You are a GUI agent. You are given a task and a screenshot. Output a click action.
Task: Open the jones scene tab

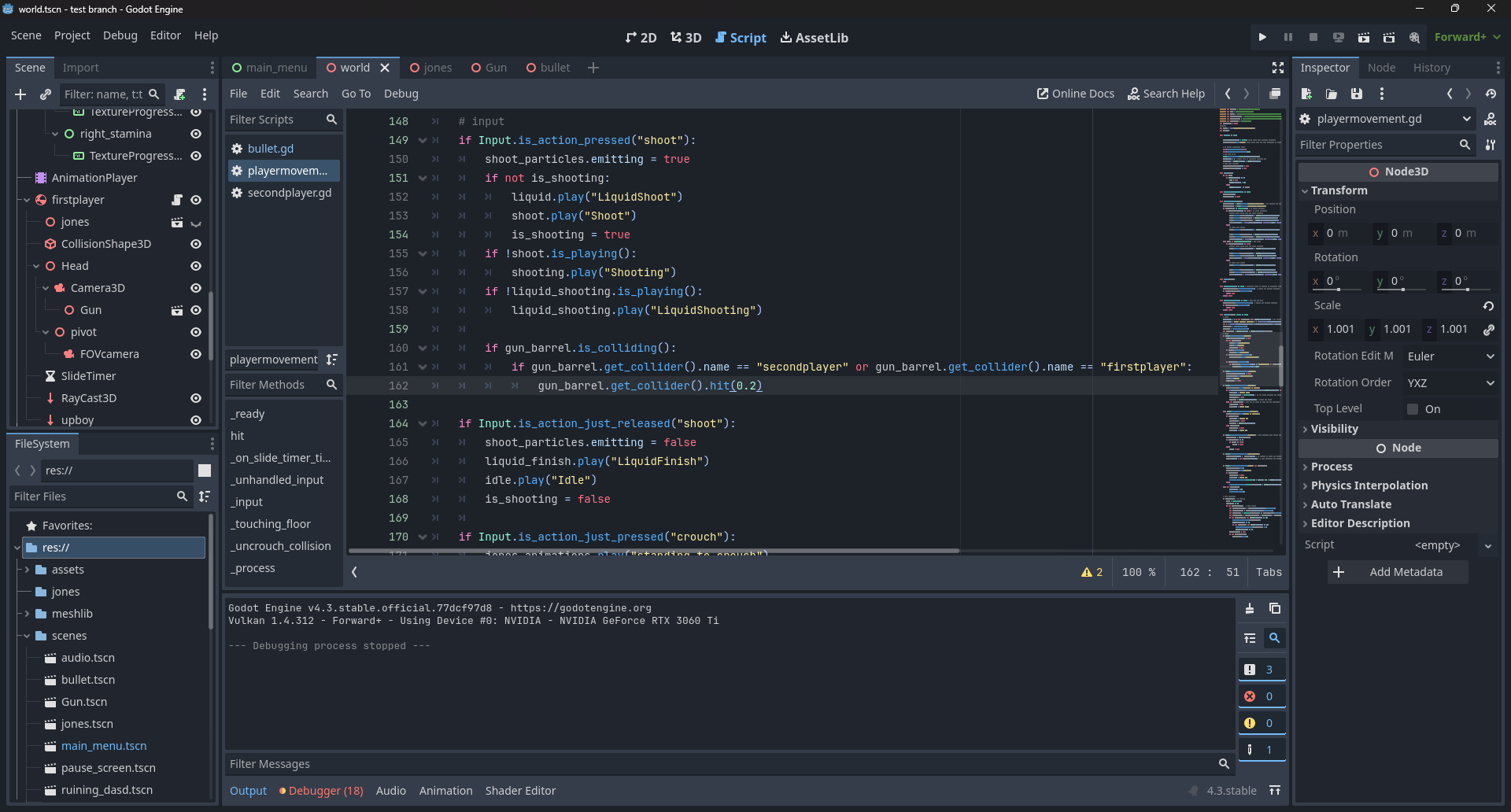click(430, 68)
